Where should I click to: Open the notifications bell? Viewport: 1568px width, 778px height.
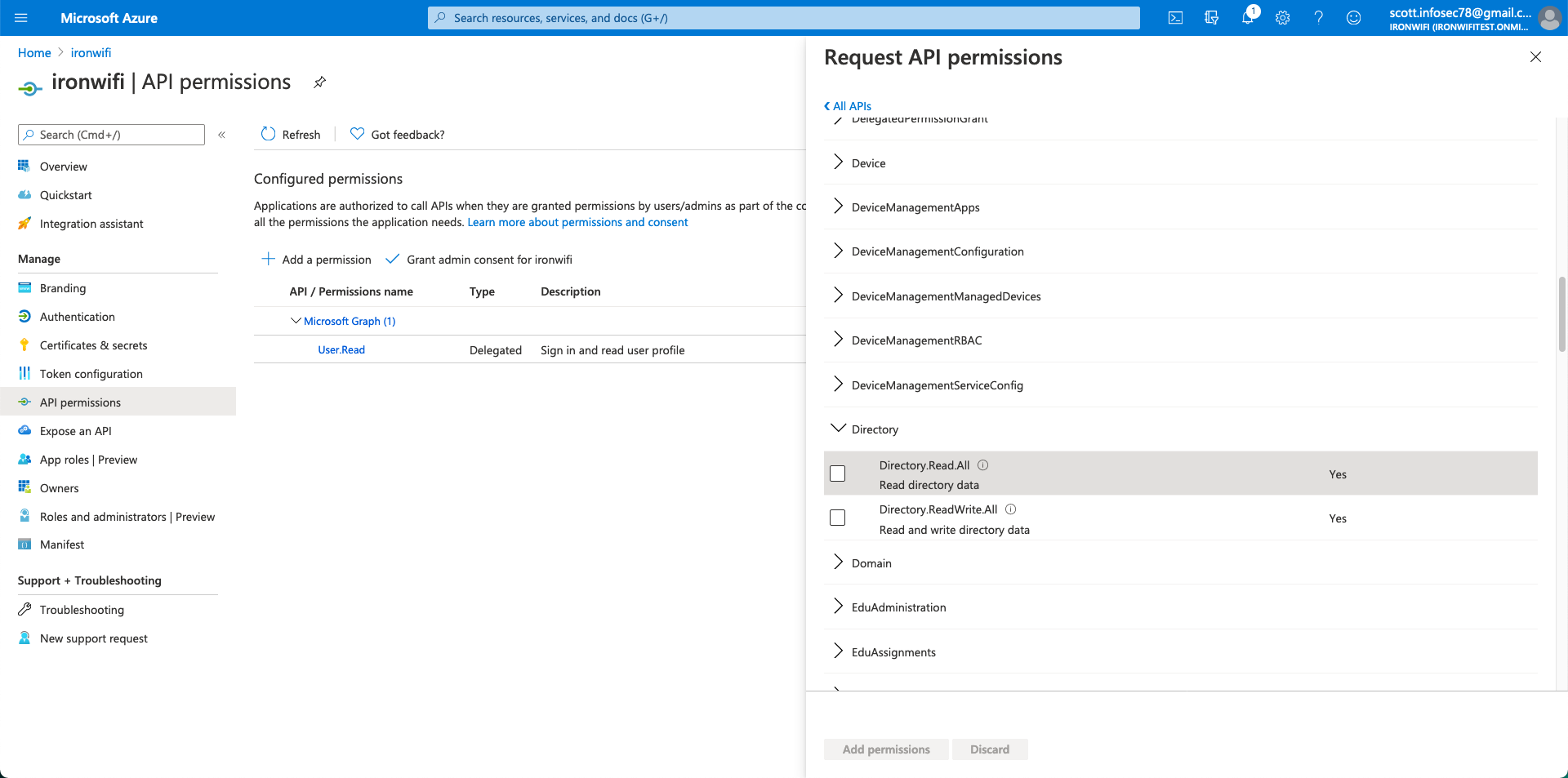1248,17
